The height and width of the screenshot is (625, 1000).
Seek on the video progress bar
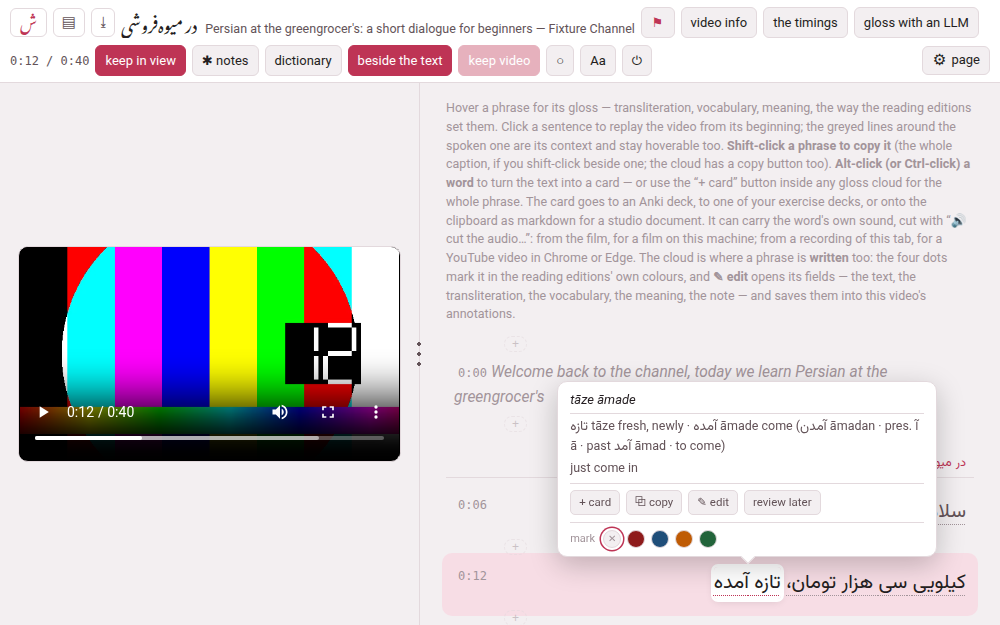pyautogui.click(x=209, y=438)
